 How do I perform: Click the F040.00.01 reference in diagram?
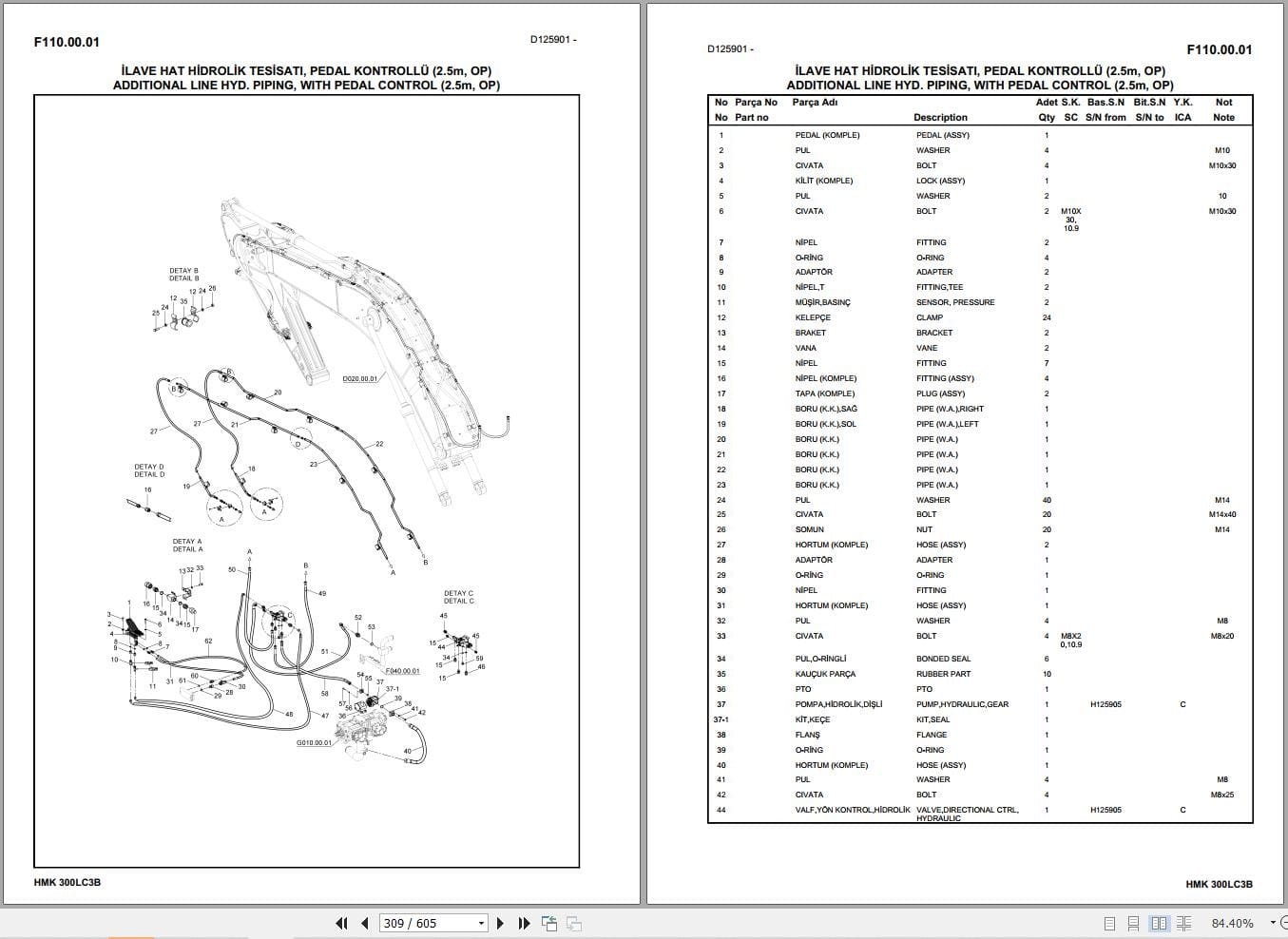(x=402, y=669)
